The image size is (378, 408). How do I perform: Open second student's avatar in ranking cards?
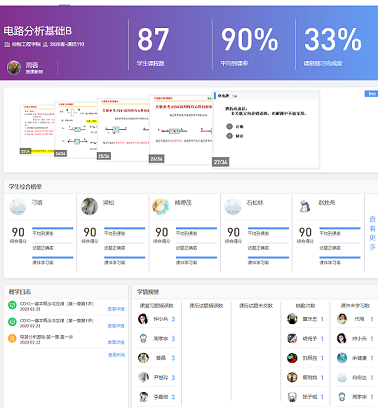89,206
